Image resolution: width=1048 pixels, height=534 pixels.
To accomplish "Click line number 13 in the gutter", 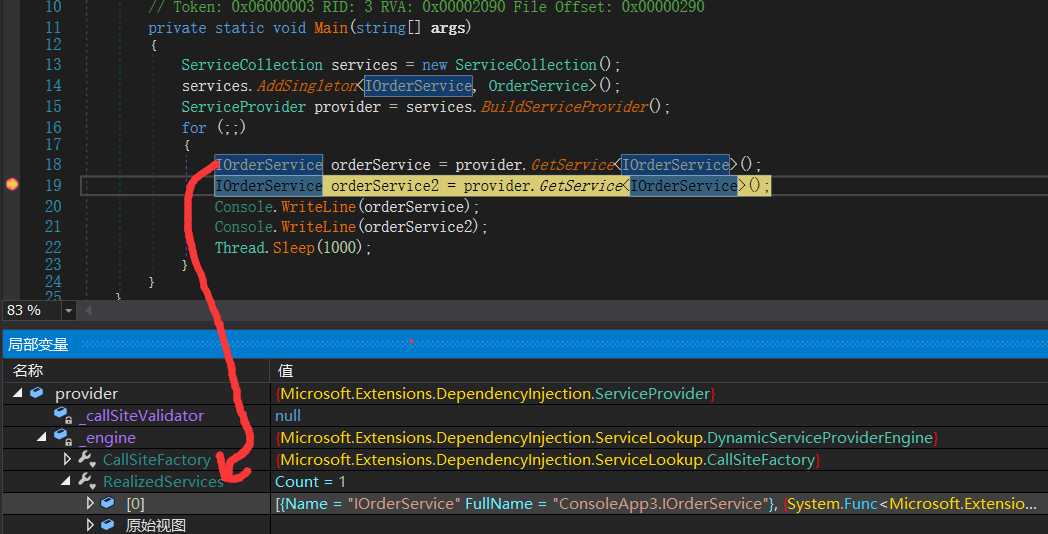I will 53,64.
